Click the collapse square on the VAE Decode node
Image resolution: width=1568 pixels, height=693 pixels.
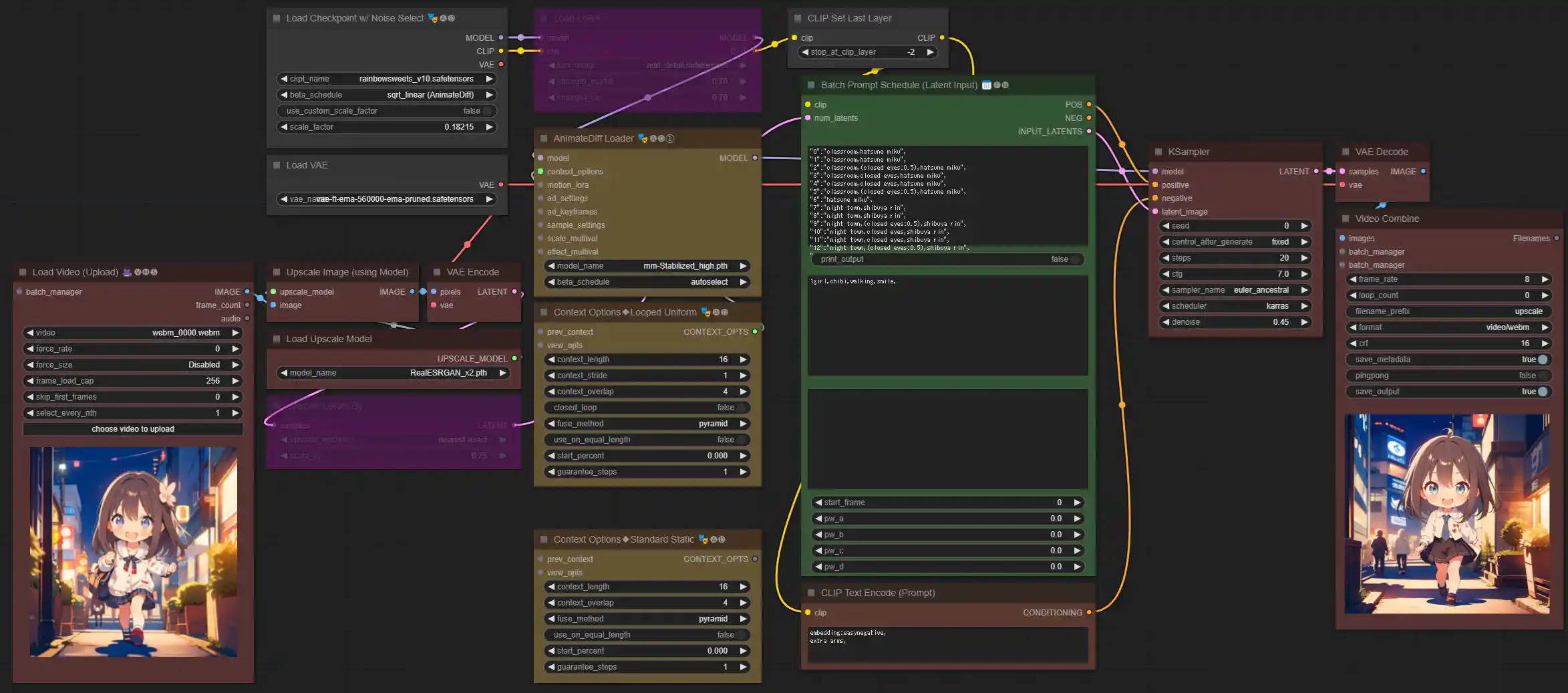[1346, 152]
